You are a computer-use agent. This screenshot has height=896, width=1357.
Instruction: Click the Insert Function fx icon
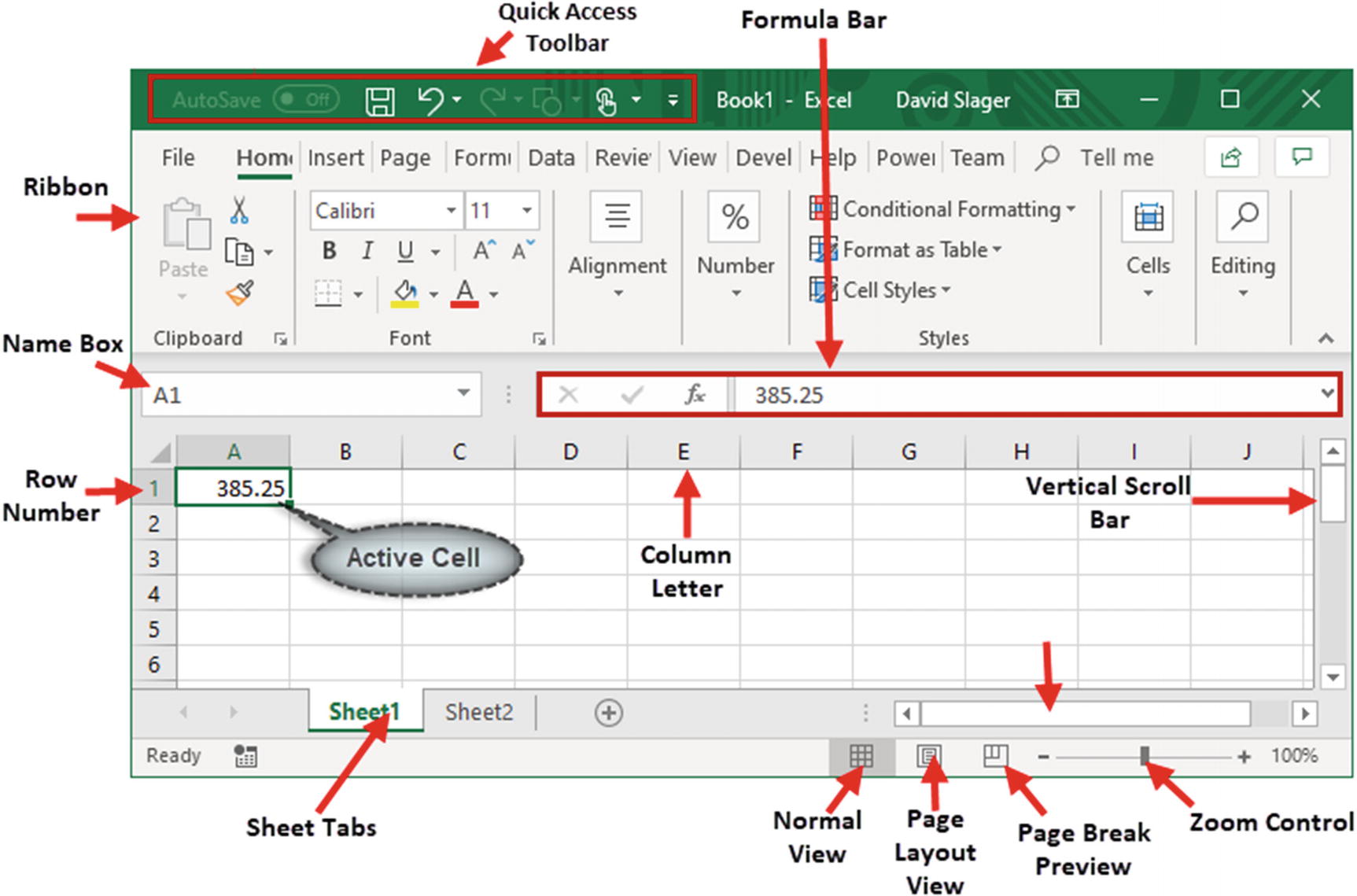pos(695,394)
